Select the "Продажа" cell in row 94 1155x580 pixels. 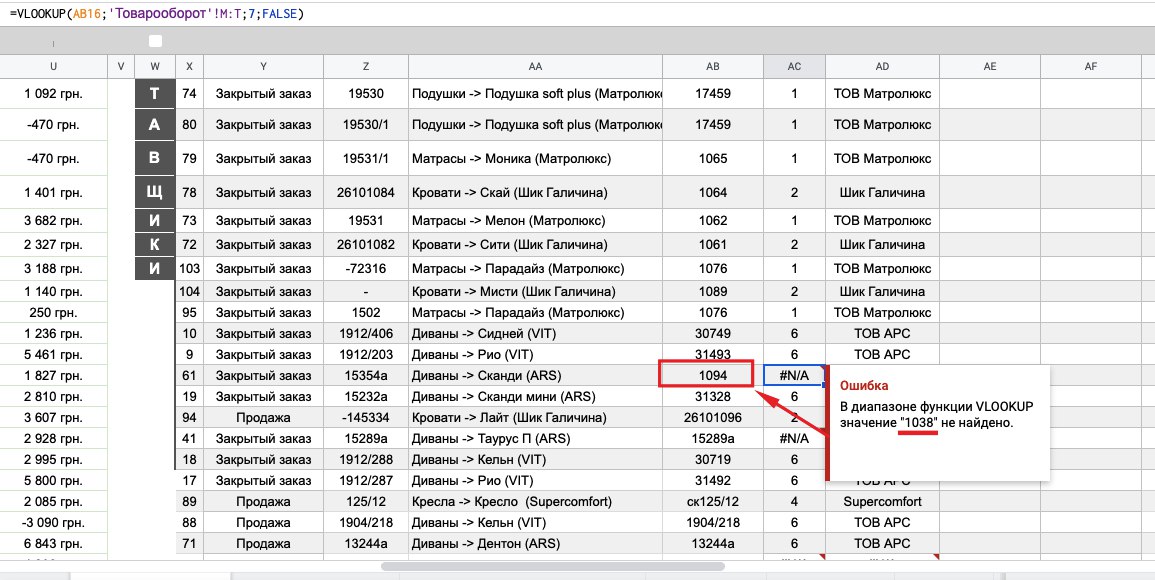(263, 417)
